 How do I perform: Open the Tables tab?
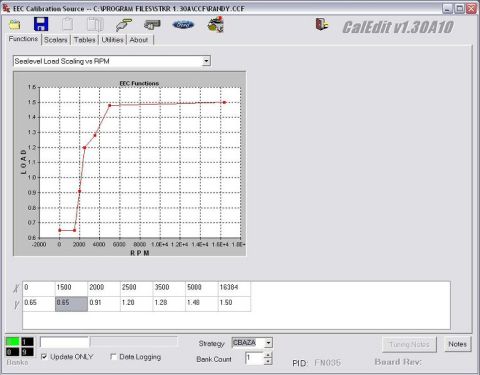click(84, 40)
